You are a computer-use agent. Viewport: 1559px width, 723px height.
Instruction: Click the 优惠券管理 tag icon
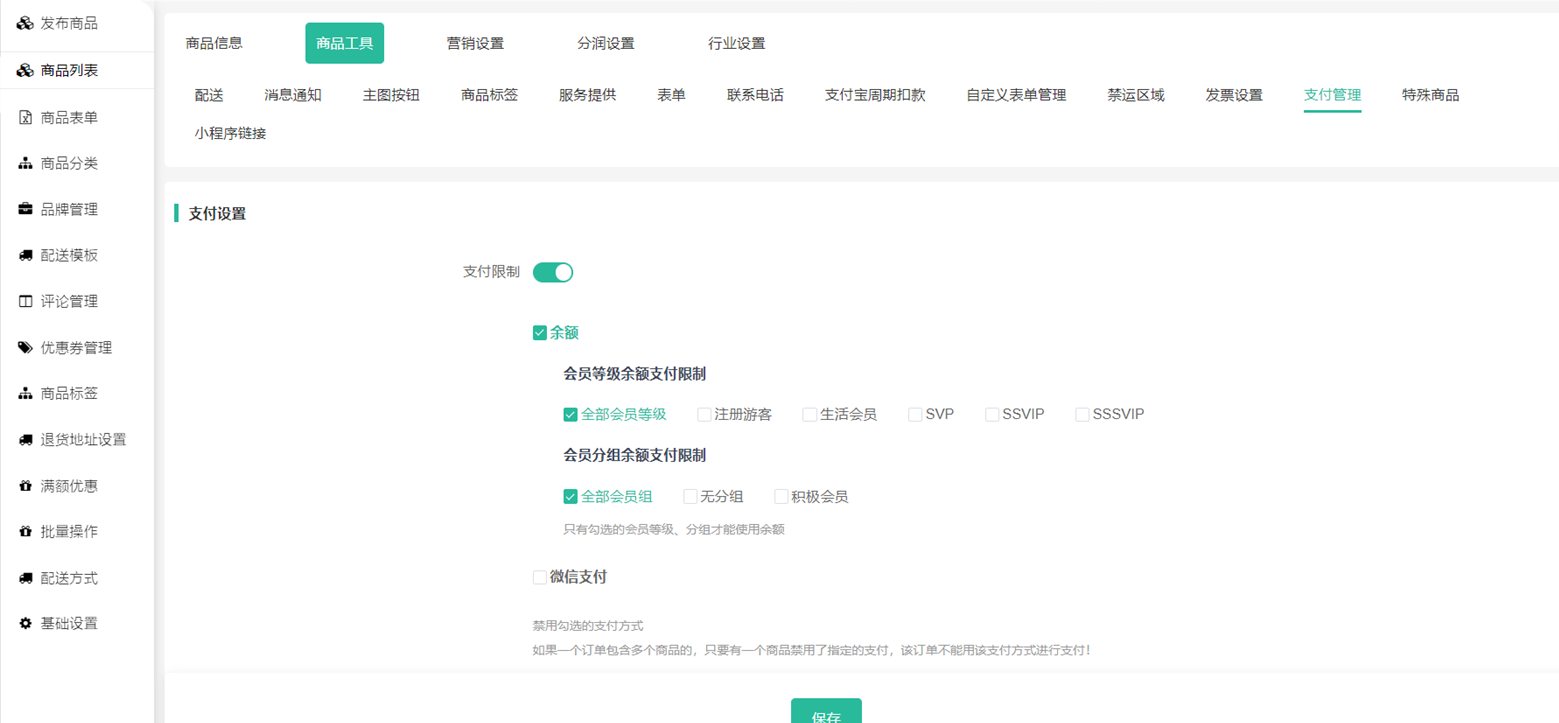coord(26,348)
